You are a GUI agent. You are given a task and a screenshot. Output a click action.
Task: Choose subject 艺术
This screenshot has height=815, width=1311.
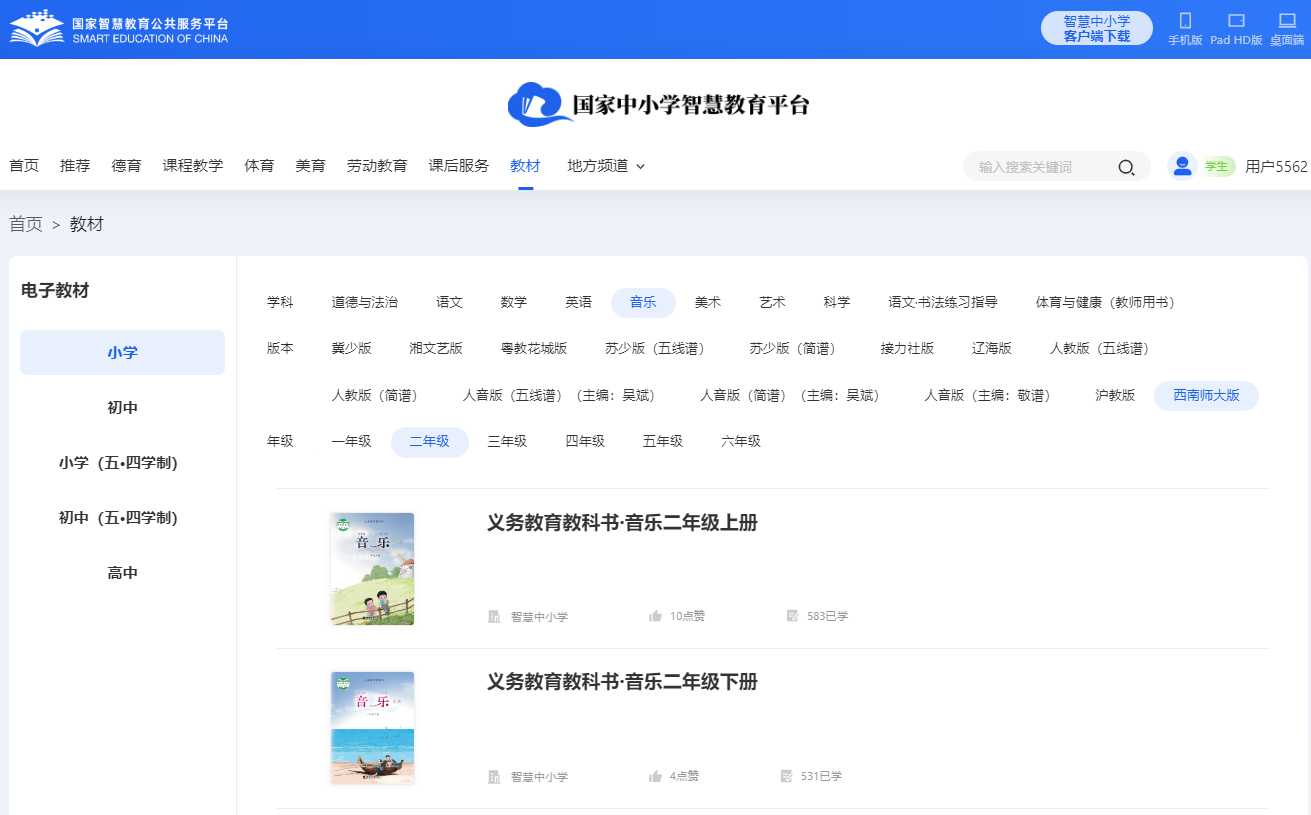click(772, 302)
